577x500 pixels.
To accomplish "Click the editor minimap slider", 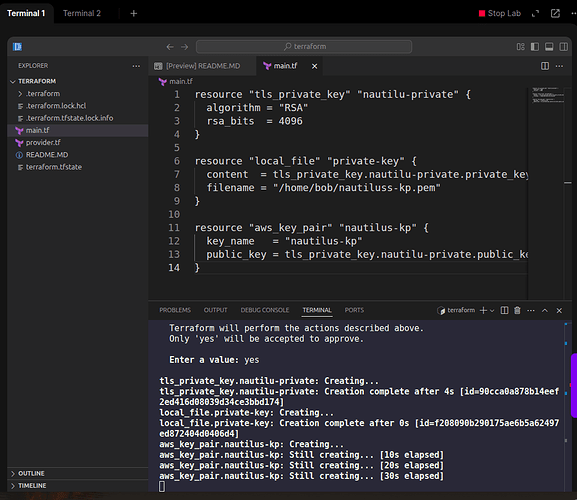I will (x=548, y=95).
